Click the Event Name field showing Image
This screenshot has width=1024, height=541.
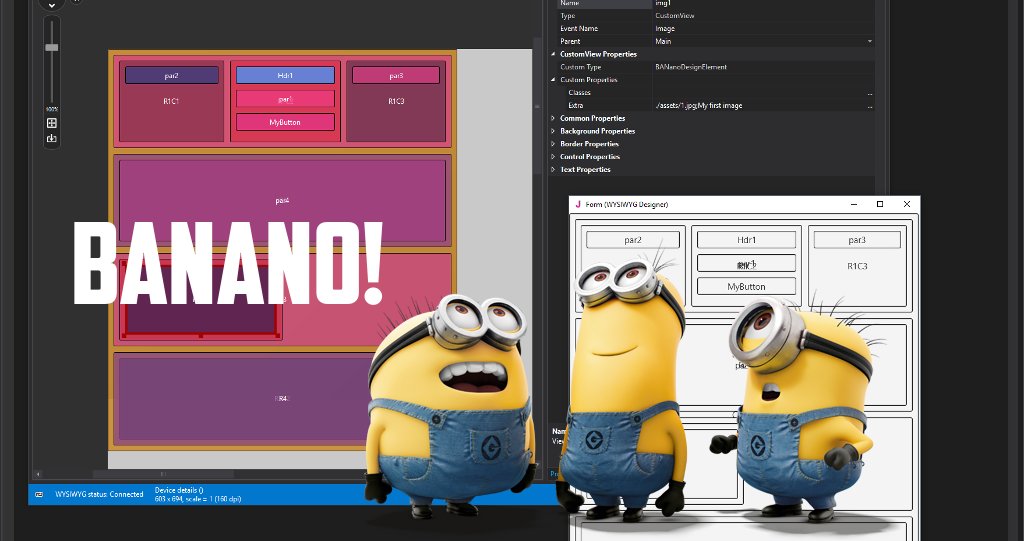click(760, 29)
